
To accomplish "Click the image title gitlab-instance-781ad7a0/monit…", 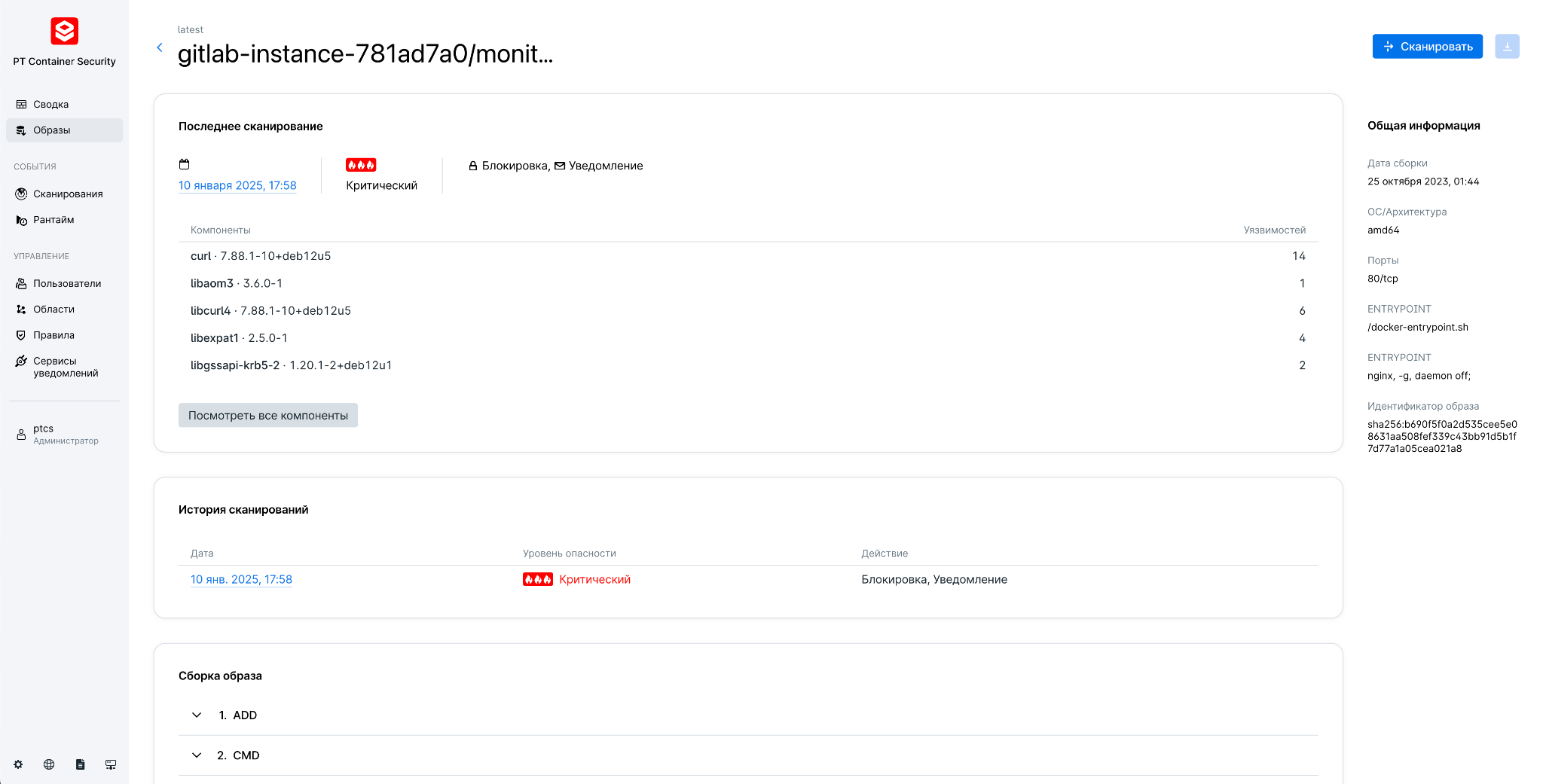I will pos(365,54).
